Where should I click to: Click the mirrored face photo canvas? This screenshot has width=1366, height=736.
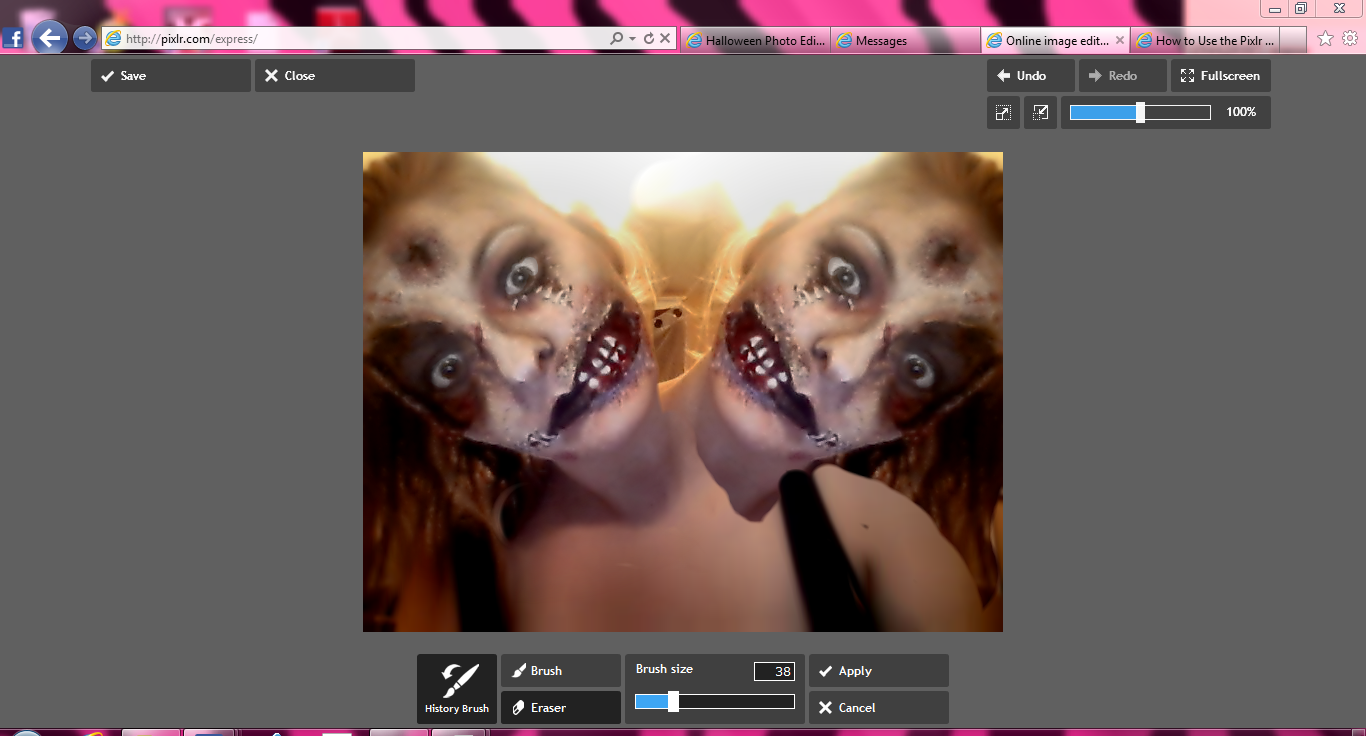coord(683,392)
